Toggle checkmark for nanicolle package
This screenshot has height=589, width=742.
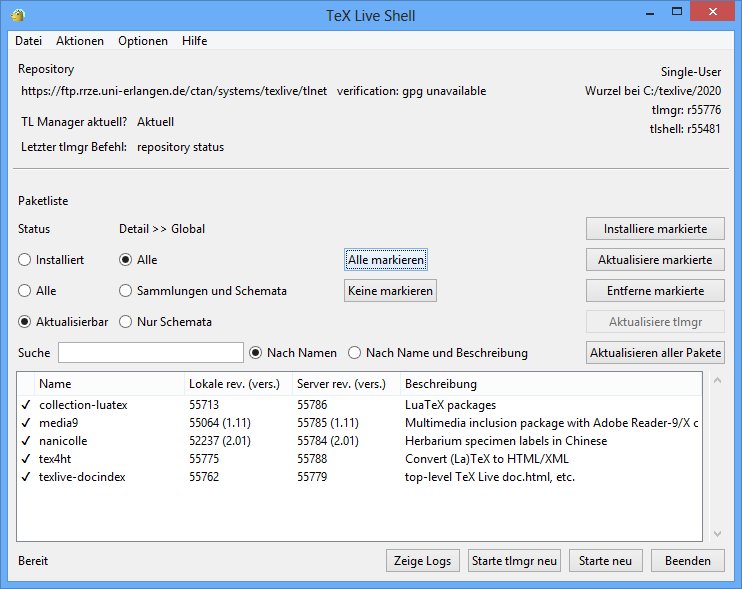[26, 441]
